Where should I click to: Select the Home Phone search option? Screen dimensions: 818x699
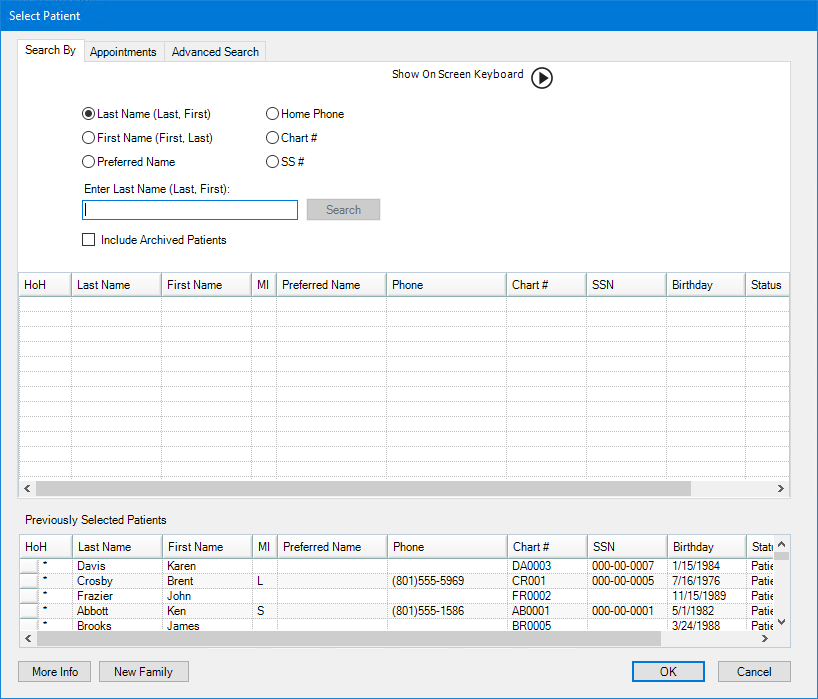(x=273, y=114)
